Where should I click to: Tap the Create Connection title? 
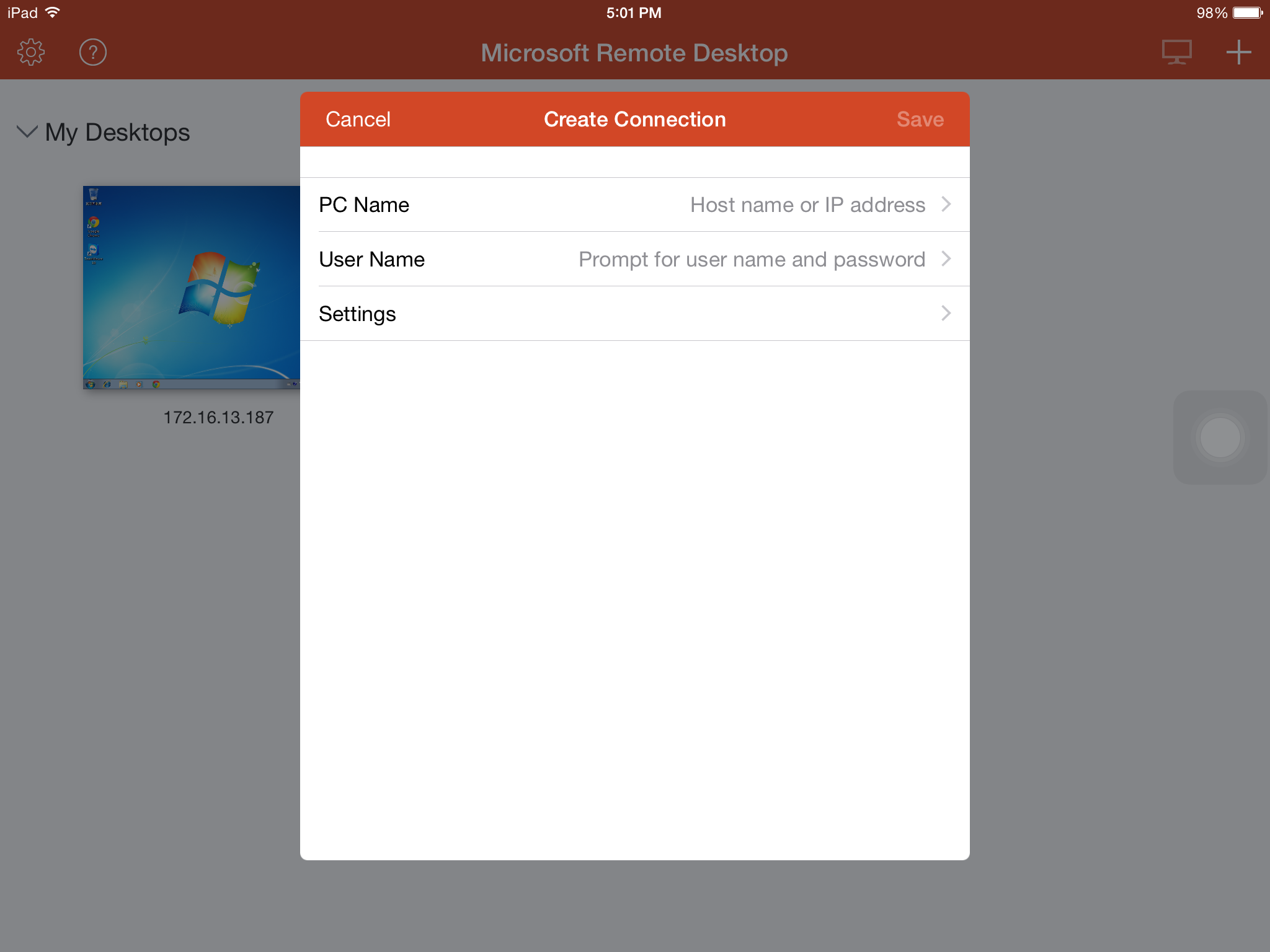point(635,119)
